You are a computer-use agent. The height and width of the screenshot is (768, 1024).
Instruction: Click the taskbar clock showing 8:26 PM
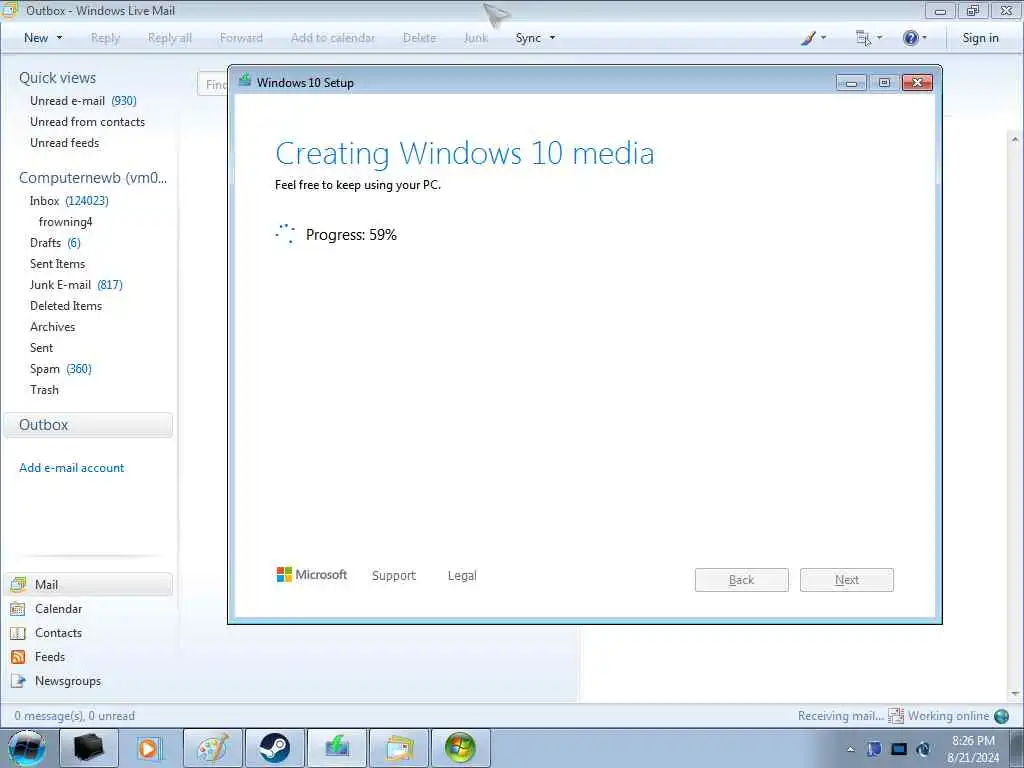pos(973,749)
